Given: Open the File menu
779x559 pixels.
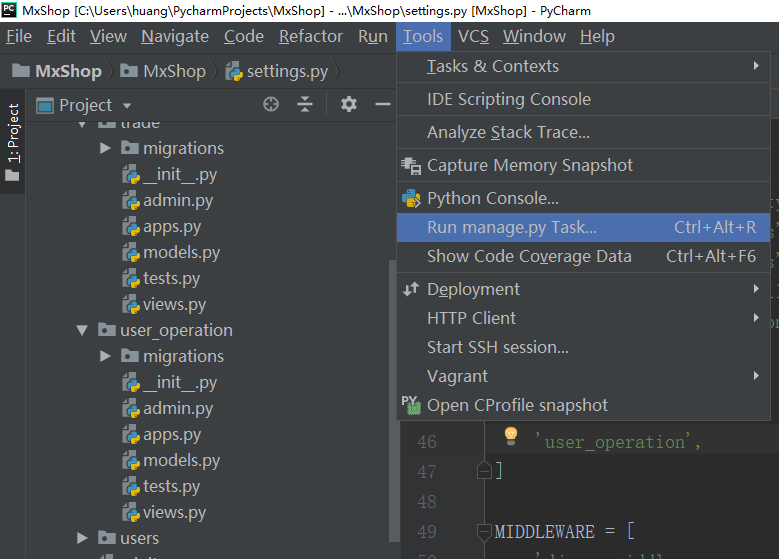Looking at the screenshot, I should pos(19,36).
